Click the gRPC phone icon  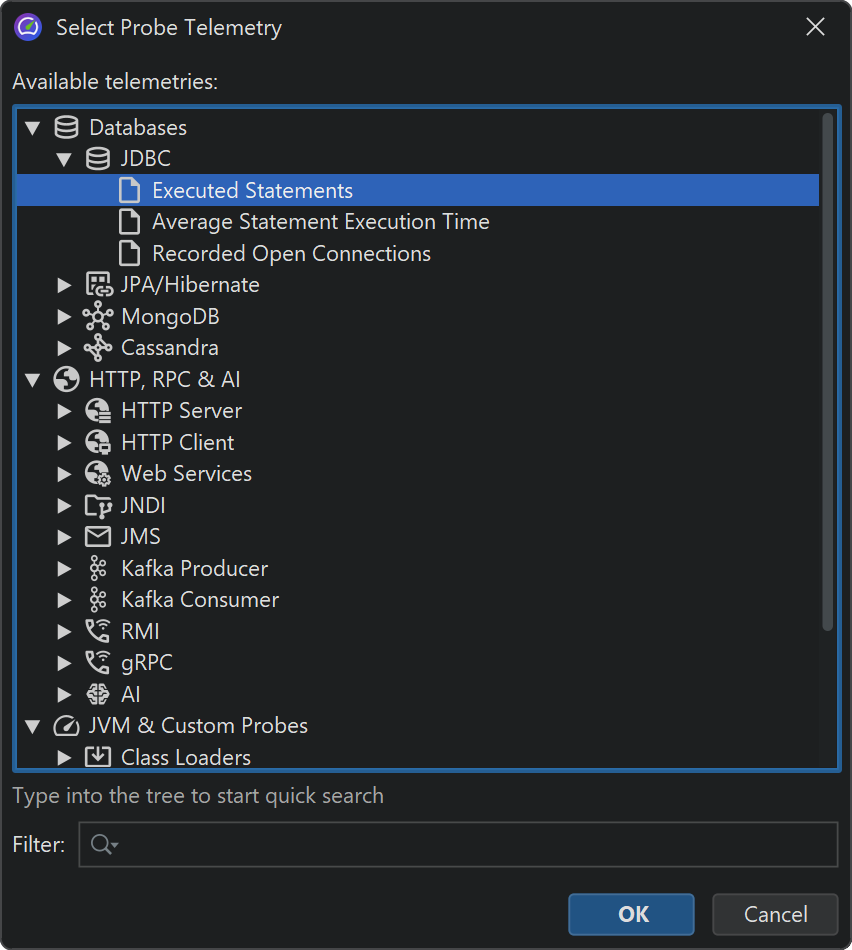[x=98, y=662]
